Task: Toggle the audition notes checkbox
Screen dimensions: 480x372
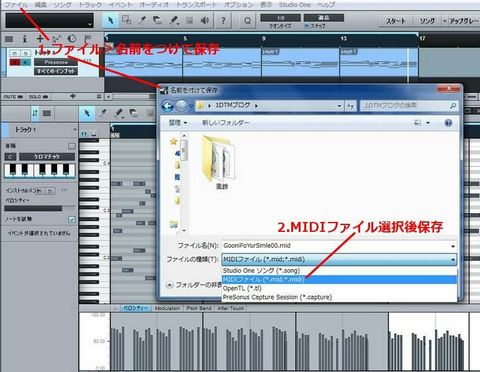Action: point(72,219)
